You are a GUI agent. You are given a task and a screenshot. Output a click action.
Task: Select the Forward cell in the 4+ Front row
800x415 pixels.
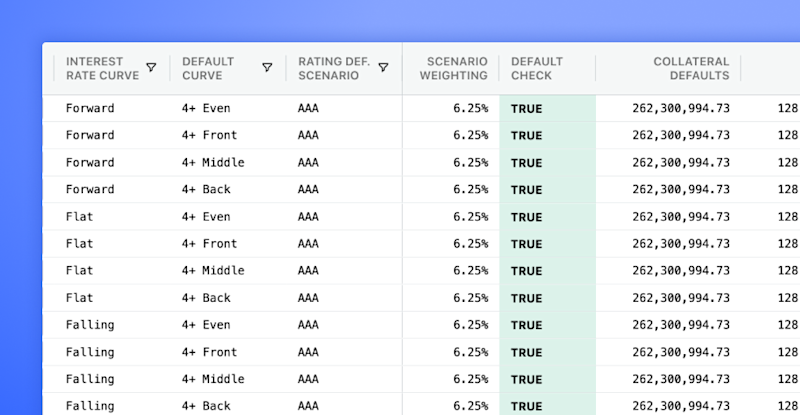pyautogui.click(x=90, y=135)
